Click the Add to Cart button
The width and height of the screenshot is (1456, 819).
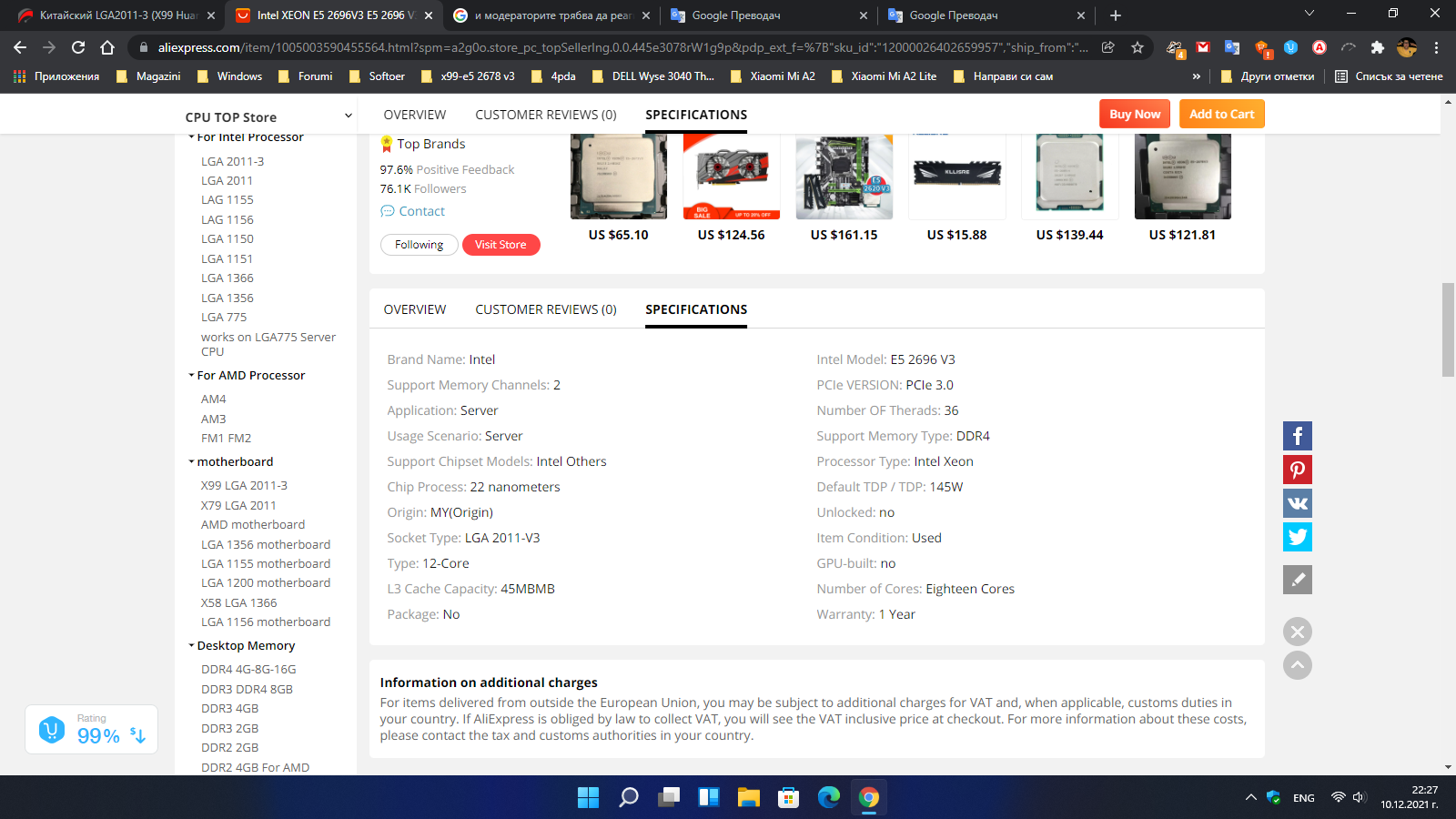(1222, 114)
